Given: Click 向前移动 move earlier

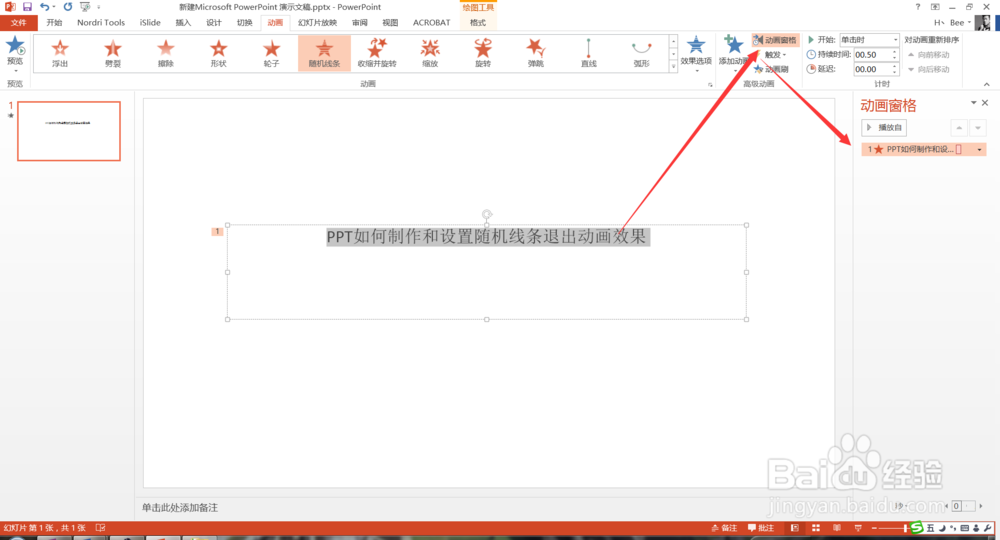Looking at the screenshot, I should [929, 55].
